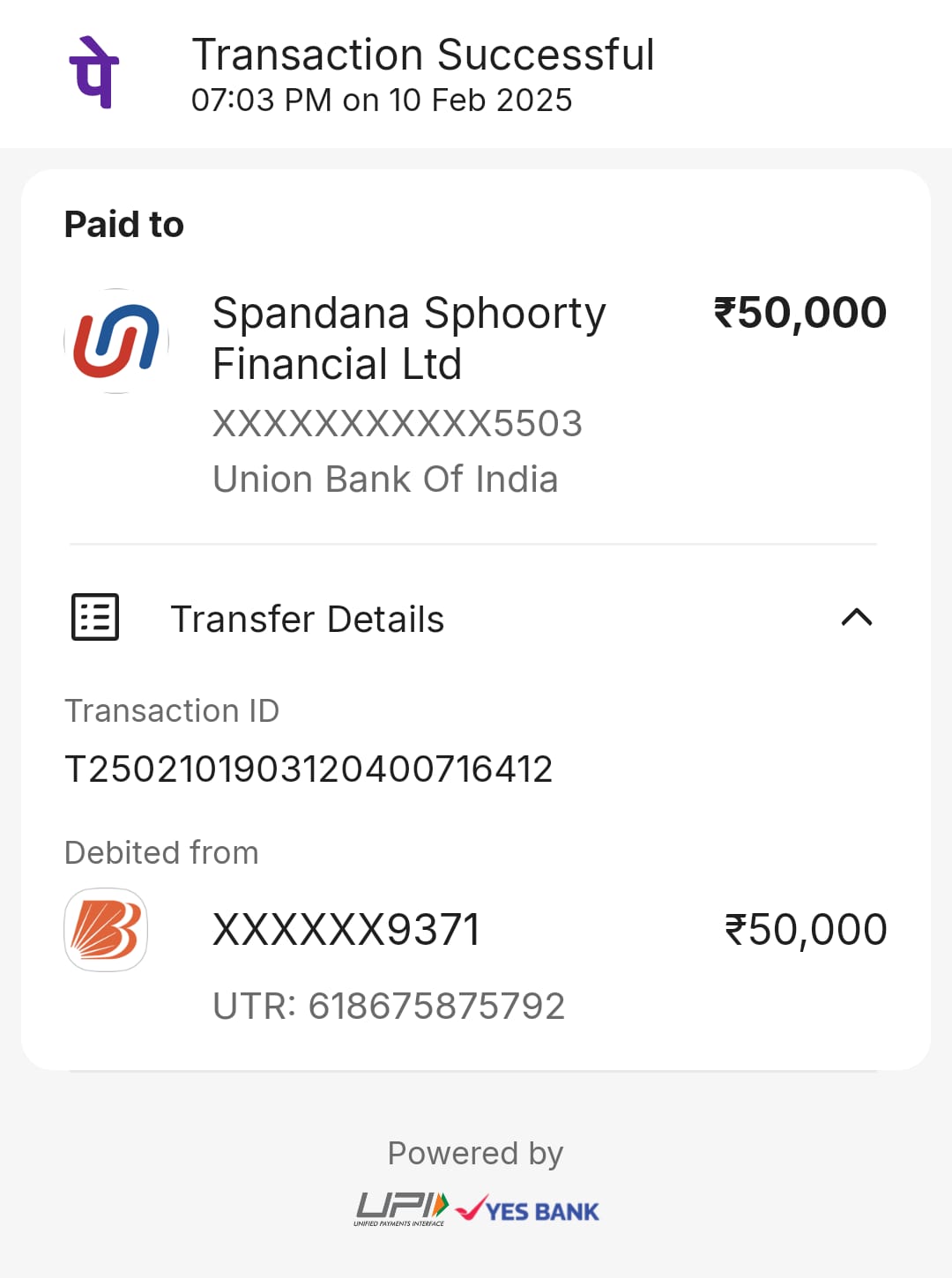Click the YES BANK logo

(x=528, y=1210)
